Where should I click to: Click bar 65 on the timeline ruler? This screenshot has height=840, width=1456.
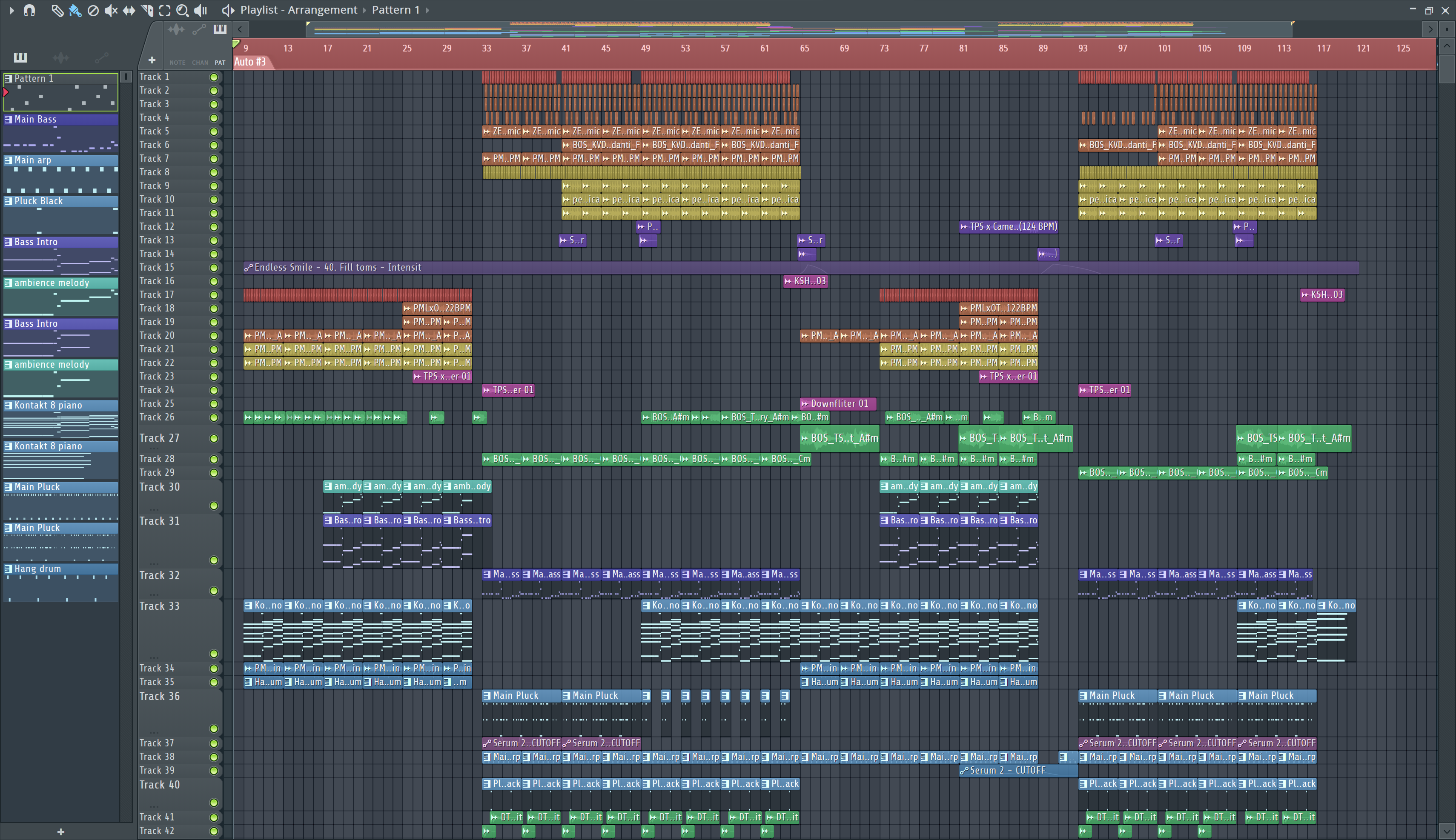[804, 49]
